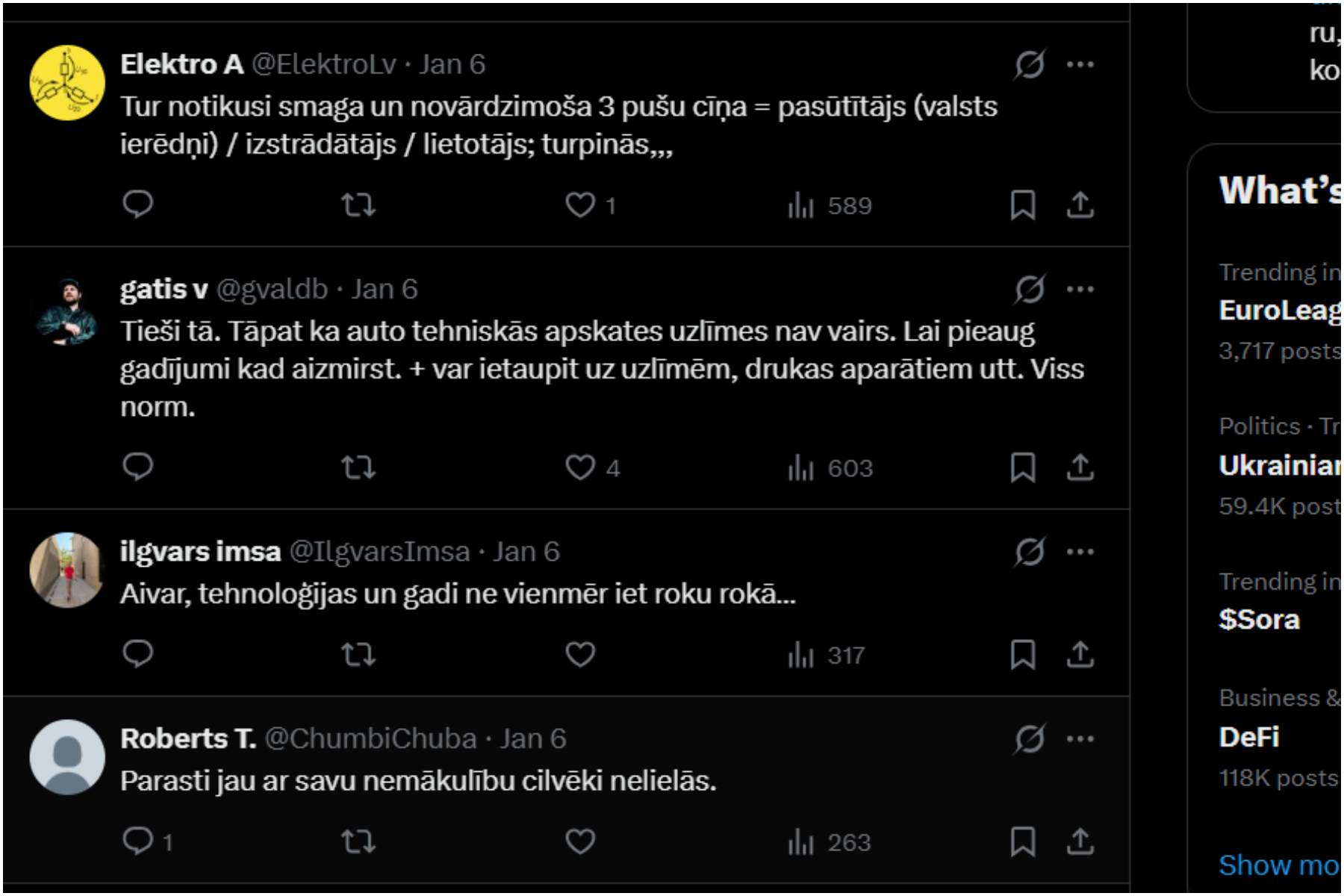The image size is (1344, 896).
Task: Open Grok icon on ilgvars imsa tweet
Action: pos(1029,552)
